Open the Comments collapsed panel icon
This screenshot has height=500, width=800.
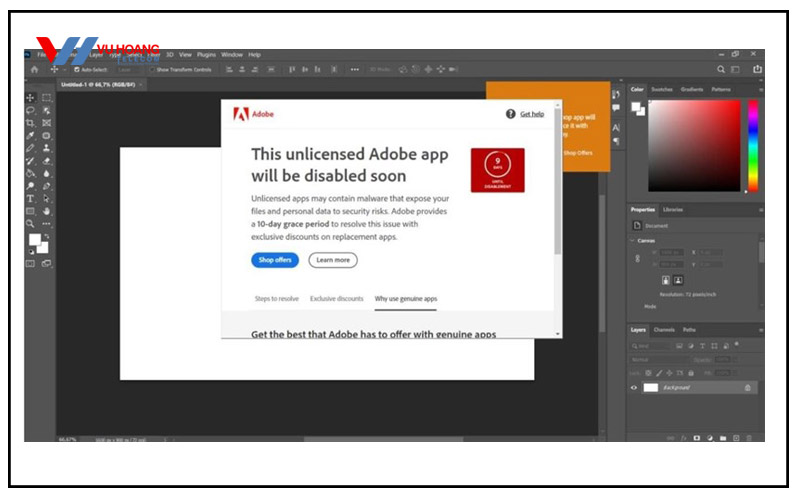(x=616, y=108)
